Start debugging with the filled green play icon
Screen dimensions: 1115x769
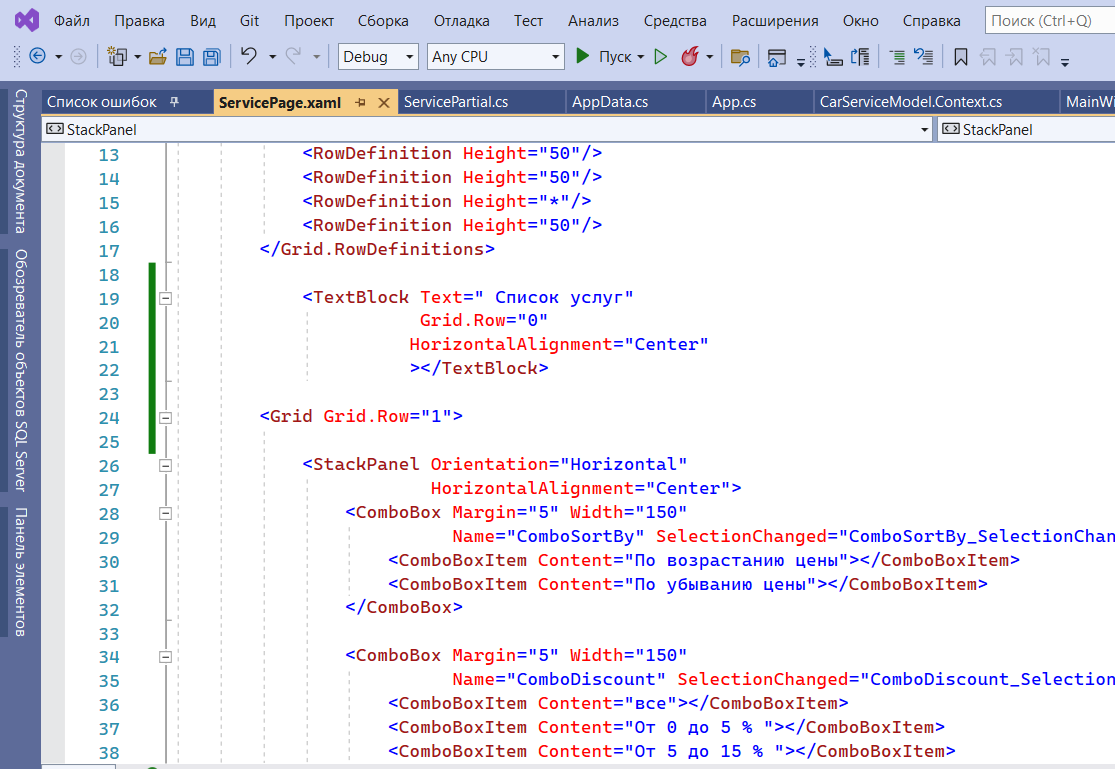pyautogui.click(x=582, y=55)
